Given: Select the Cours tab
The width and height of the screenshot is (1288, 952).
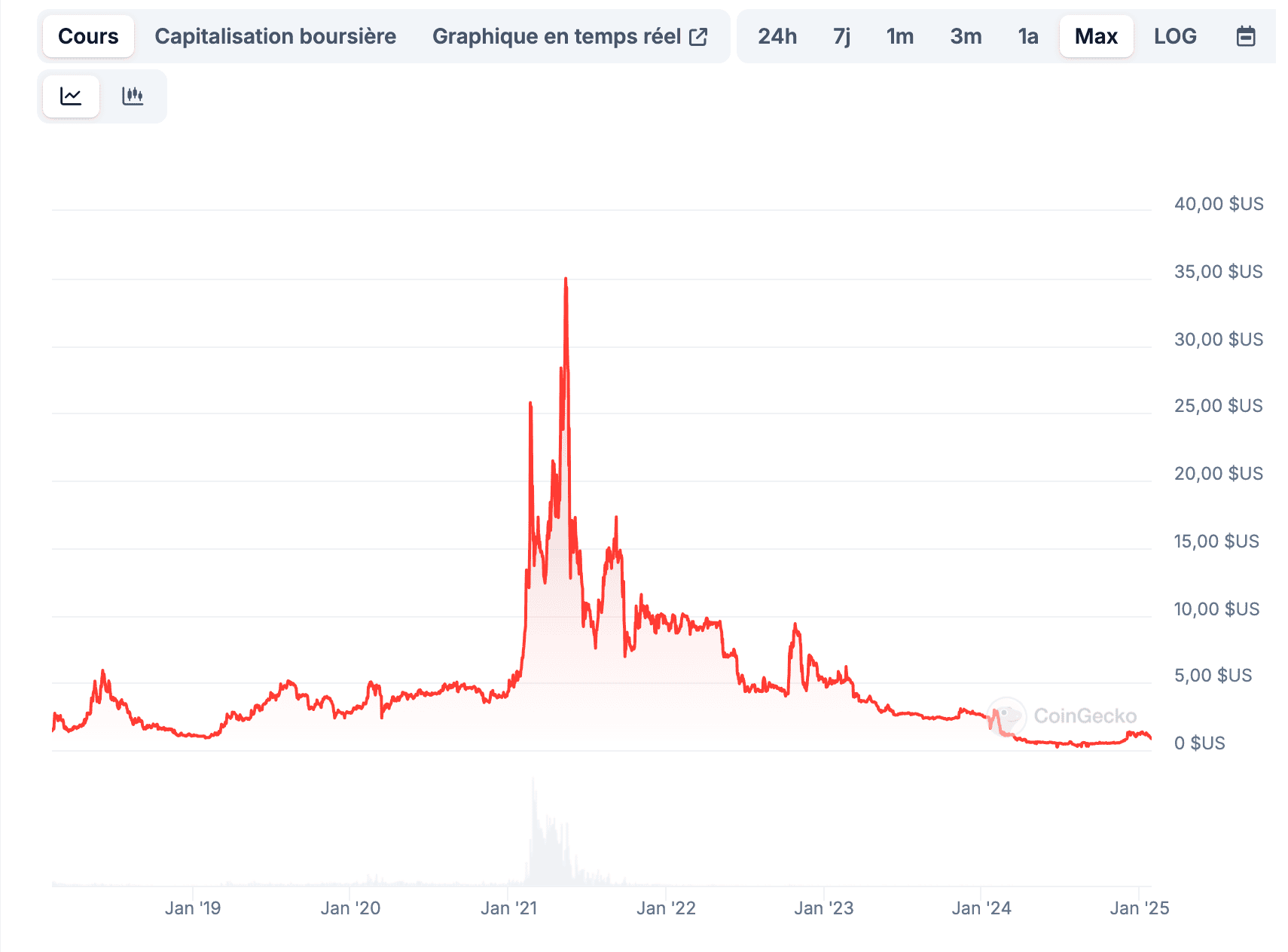Looking at the screenshot, I should 88,36.
